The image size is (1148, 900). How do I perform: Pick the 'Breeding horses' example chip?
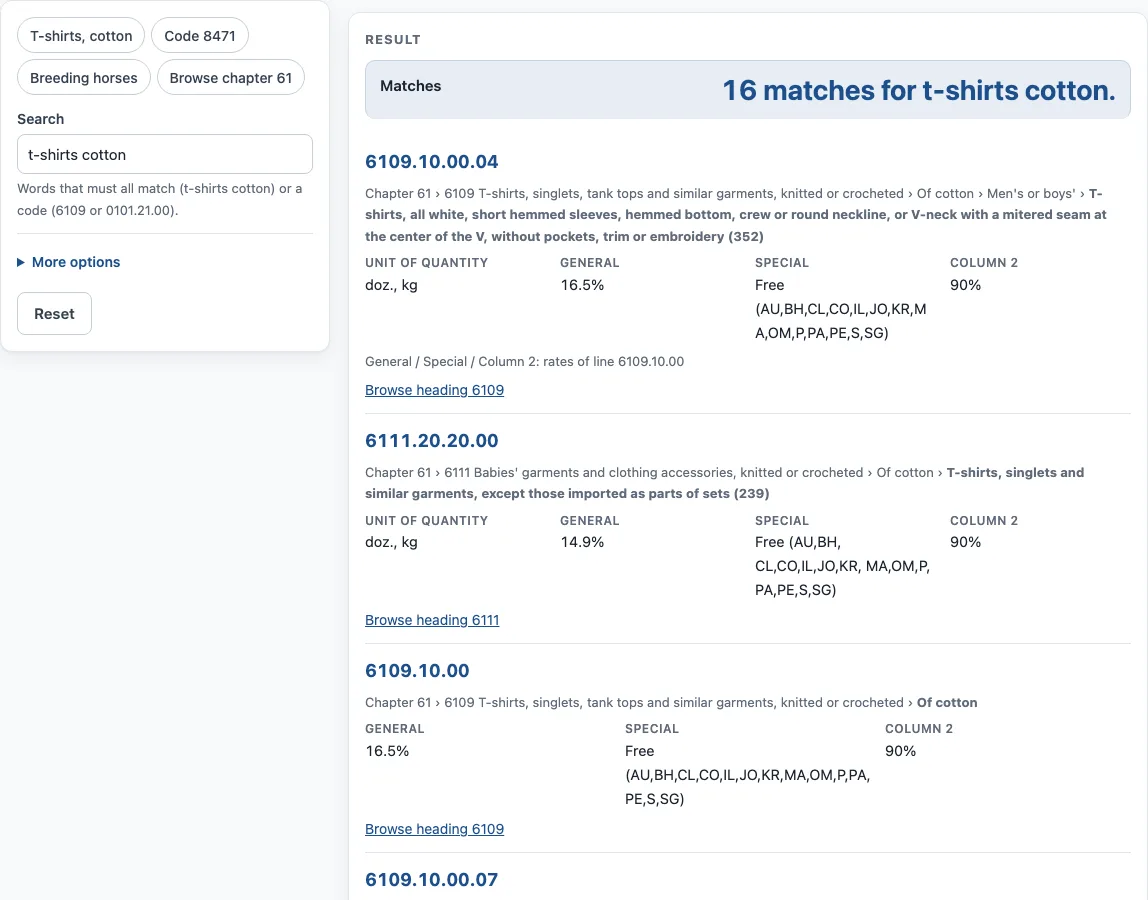click(83, 78)
